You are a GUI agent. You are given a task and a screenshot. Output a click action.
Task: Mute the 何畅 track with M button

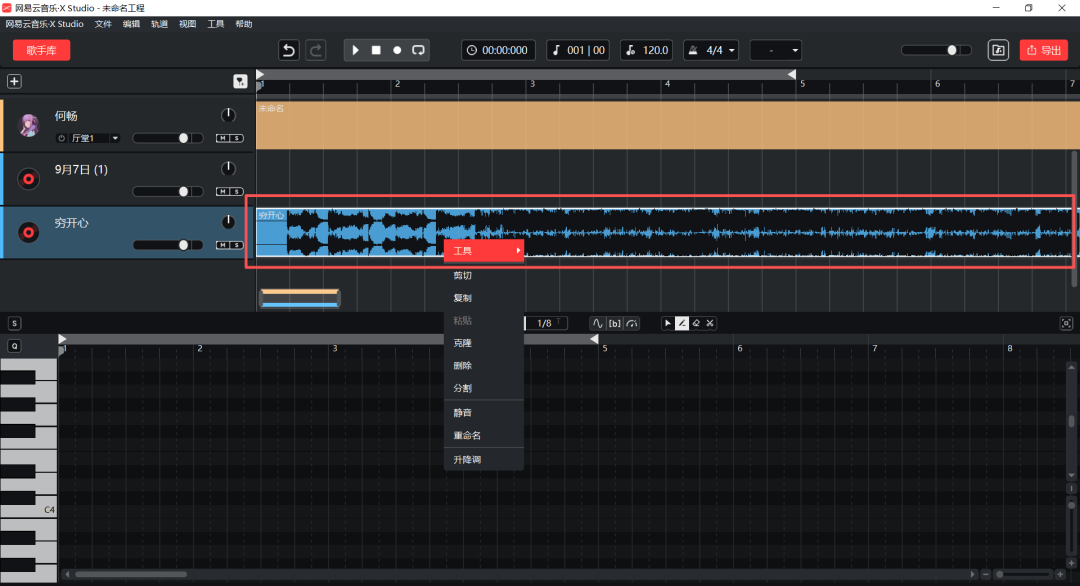coord(224,138)
